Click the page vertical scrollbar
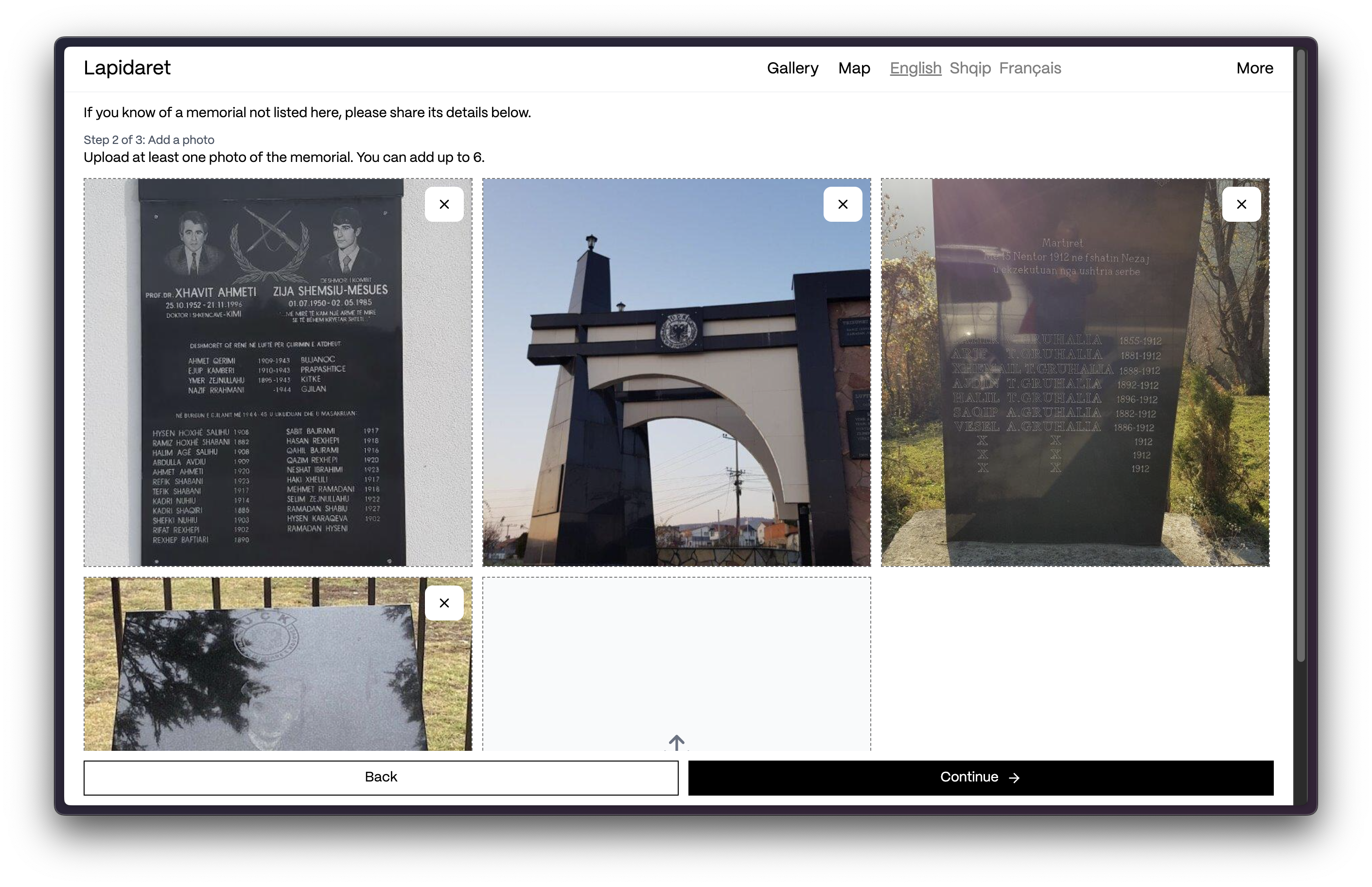Image resolution: width=1372 pixels, height=887 pixels. (1300, 357)
